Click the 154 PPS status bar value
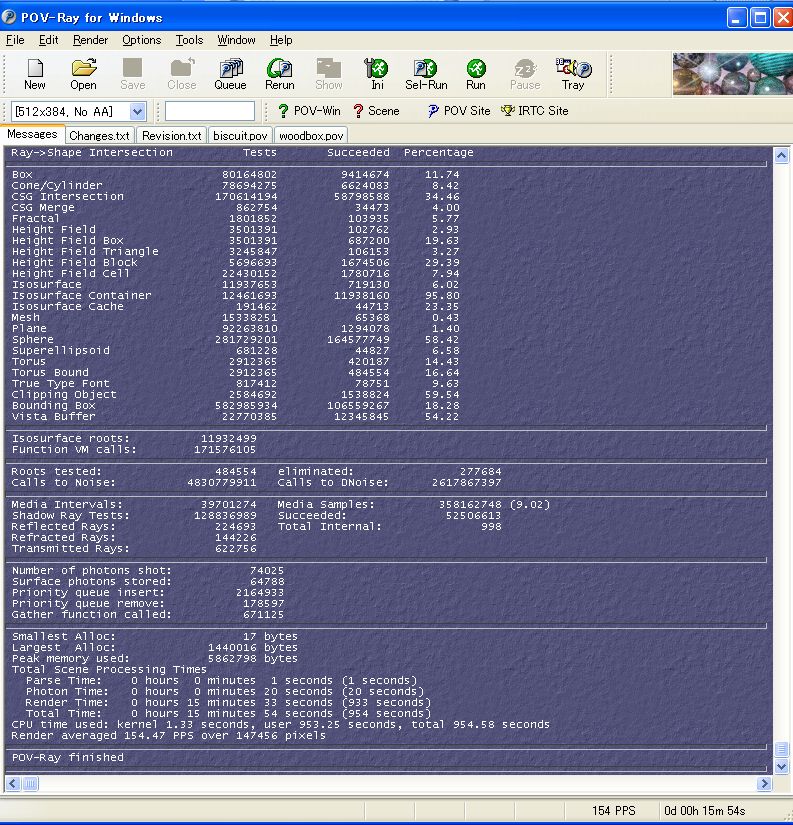 coord(614,811)
